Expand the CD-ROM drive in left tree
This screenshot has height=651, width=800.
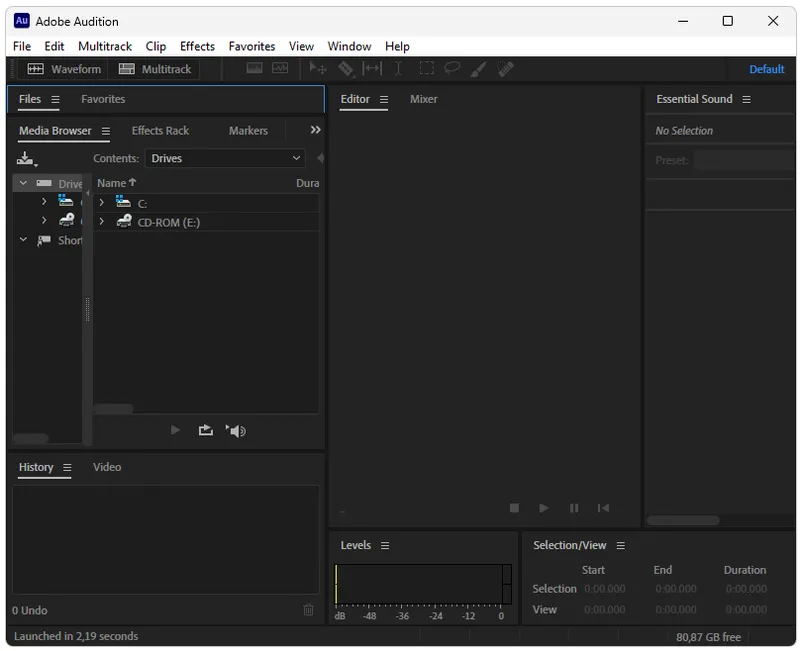[44, 220]
